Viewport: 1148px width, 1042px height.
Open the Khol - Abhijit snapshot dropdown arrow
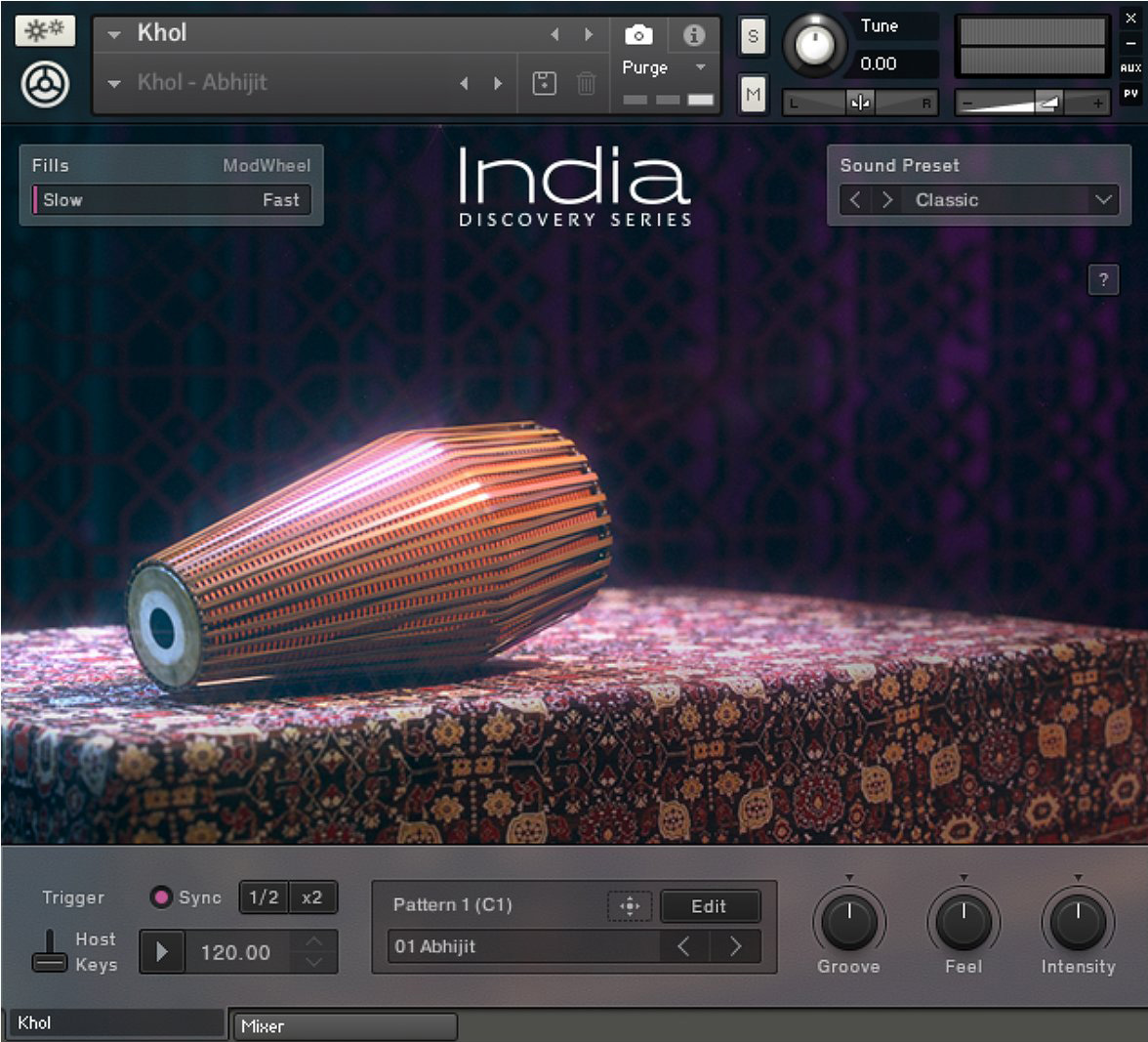click(114, 83)
